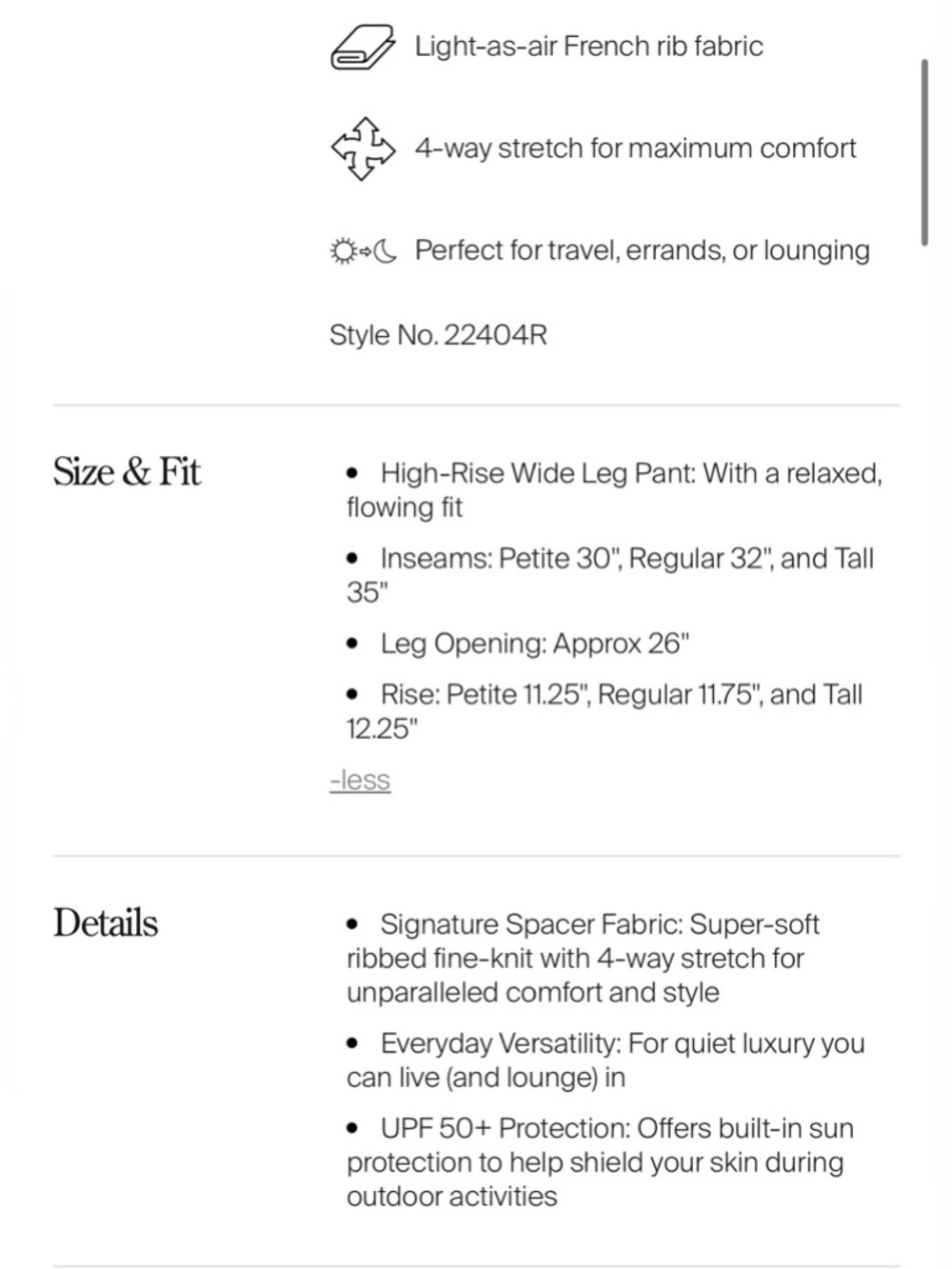The width and height of the screenshot is (952, 1269).
Task: Click the page scrollbar thumb
Action: [924, 152]
